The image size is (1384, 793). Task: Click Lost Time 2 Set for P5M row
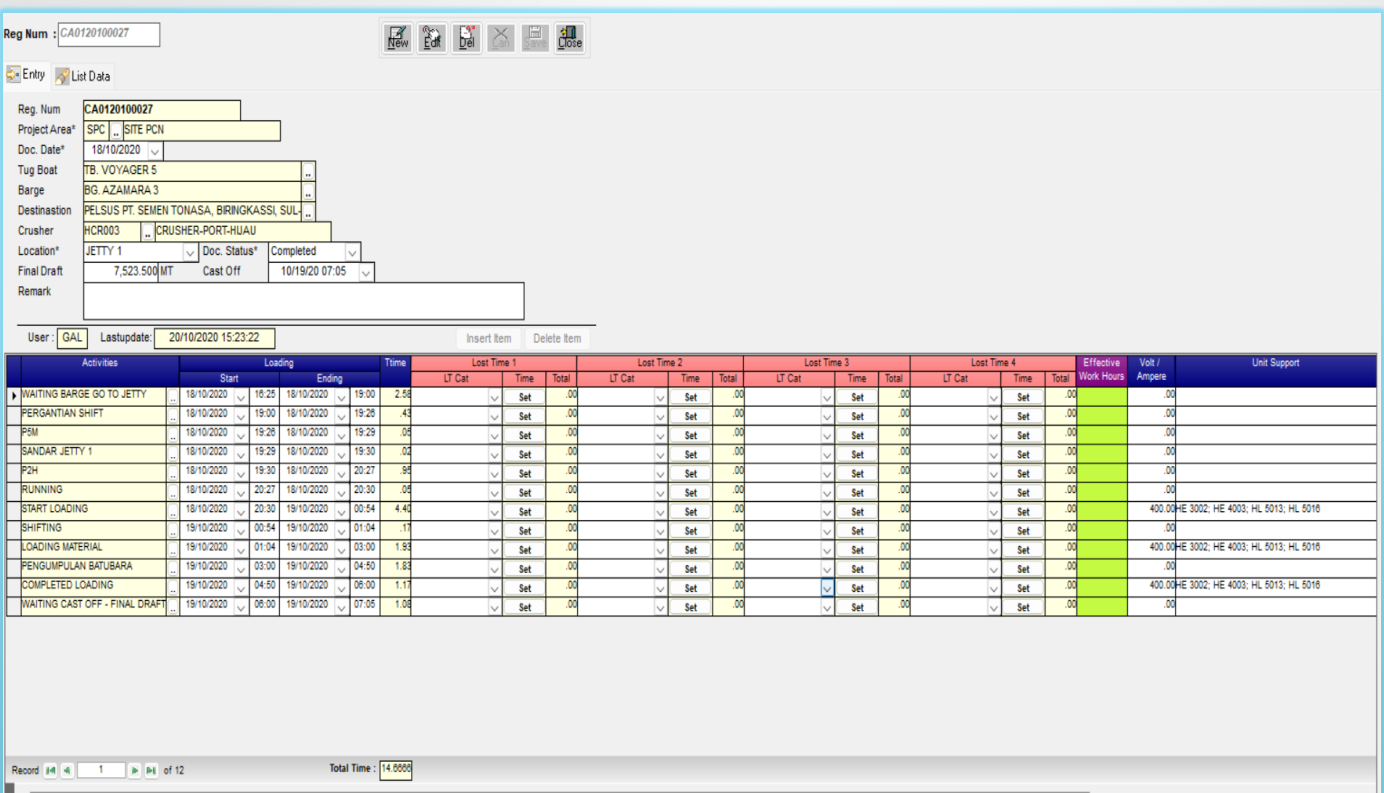click(x=690, y=435)
